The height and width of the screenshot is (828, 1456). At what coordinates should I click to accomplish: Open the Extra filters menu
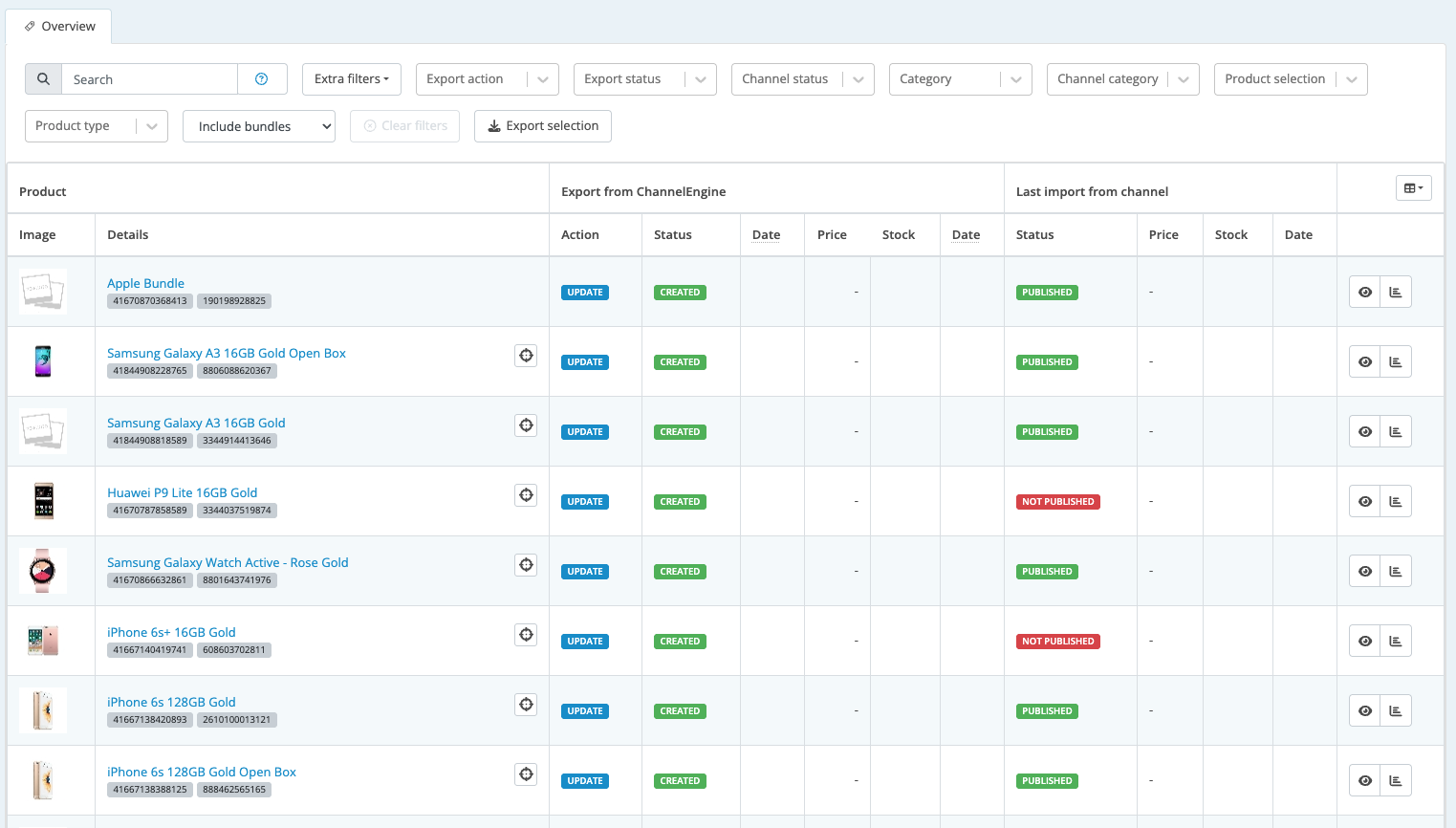tap(352, 79)
